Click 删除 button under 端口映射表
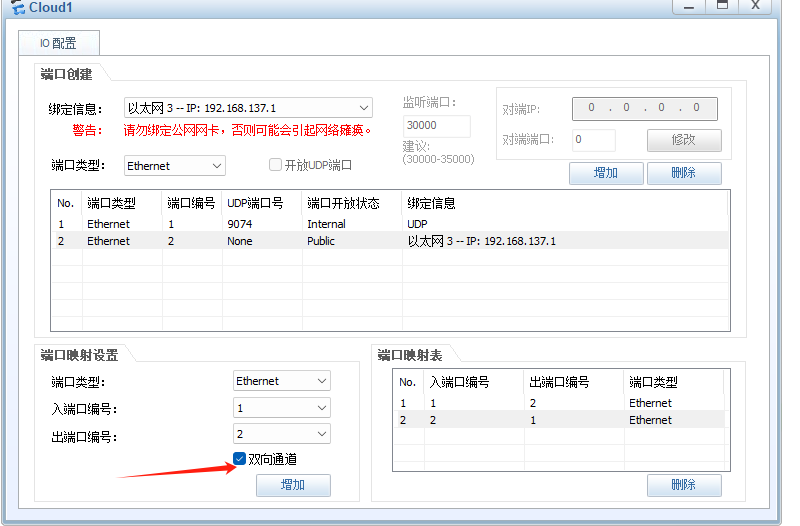Viewport: 800px width, 526px height. click(684, 485)
